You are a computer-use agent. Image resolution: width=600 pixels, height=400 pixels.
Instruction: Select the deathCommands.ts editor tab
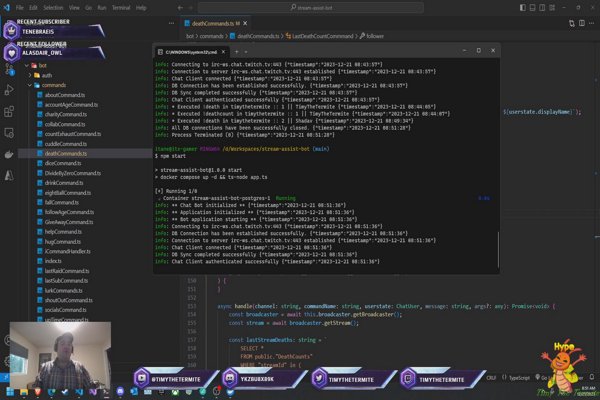click(215, 23)
